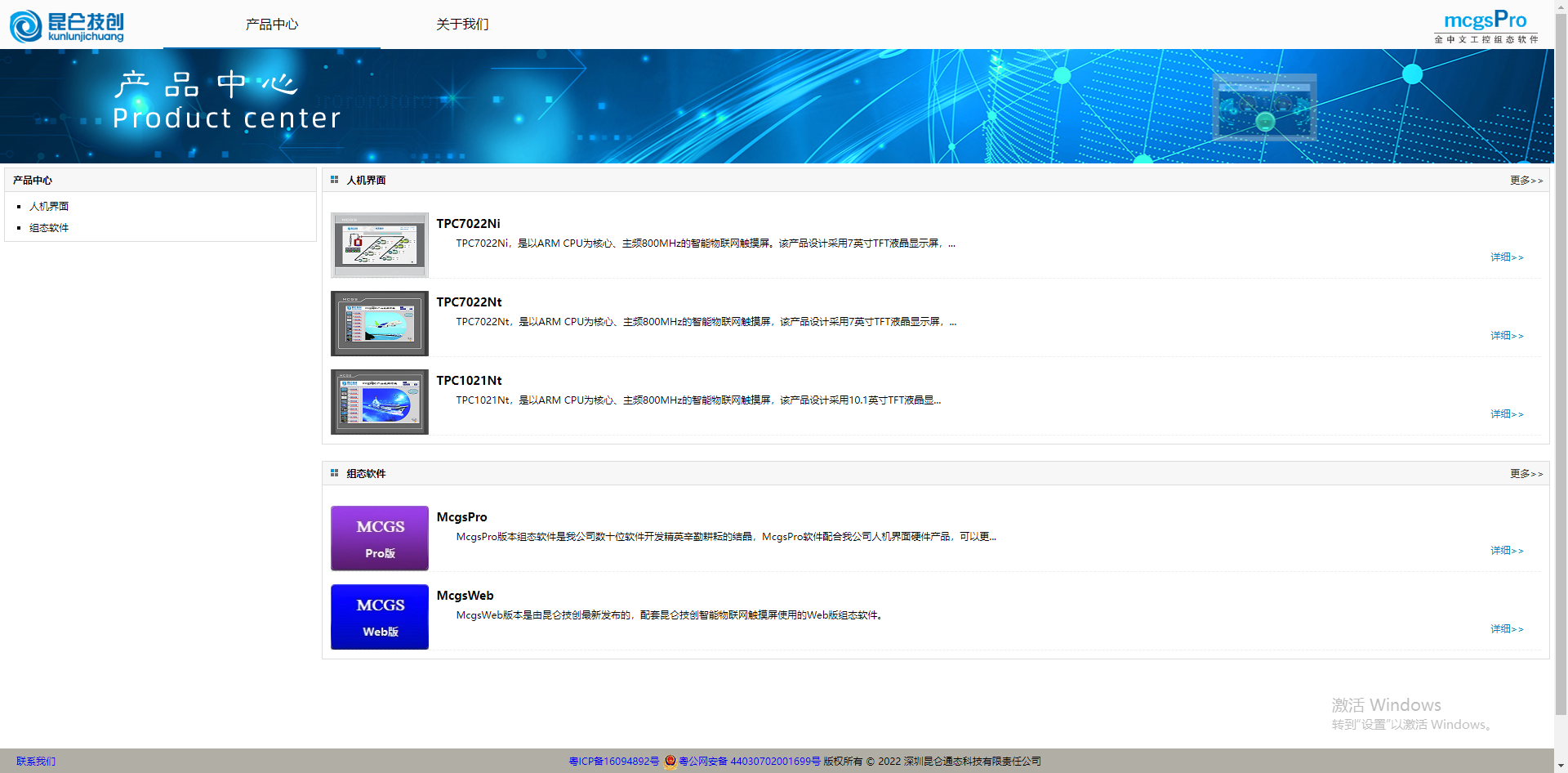Open the 关于我们 navigation menu

462,25
